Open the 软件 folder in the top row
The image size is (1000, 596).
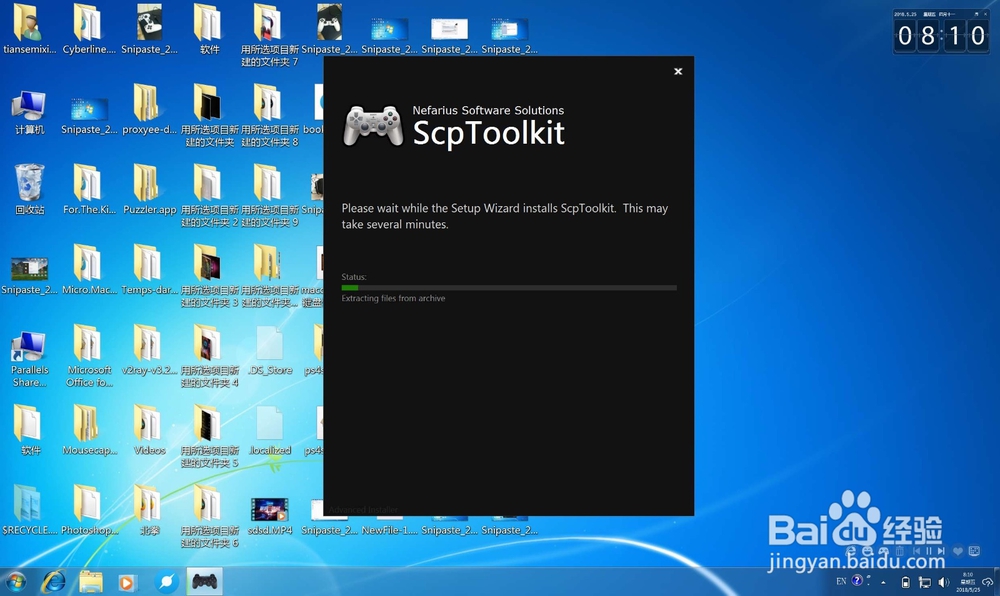[209, 30]
